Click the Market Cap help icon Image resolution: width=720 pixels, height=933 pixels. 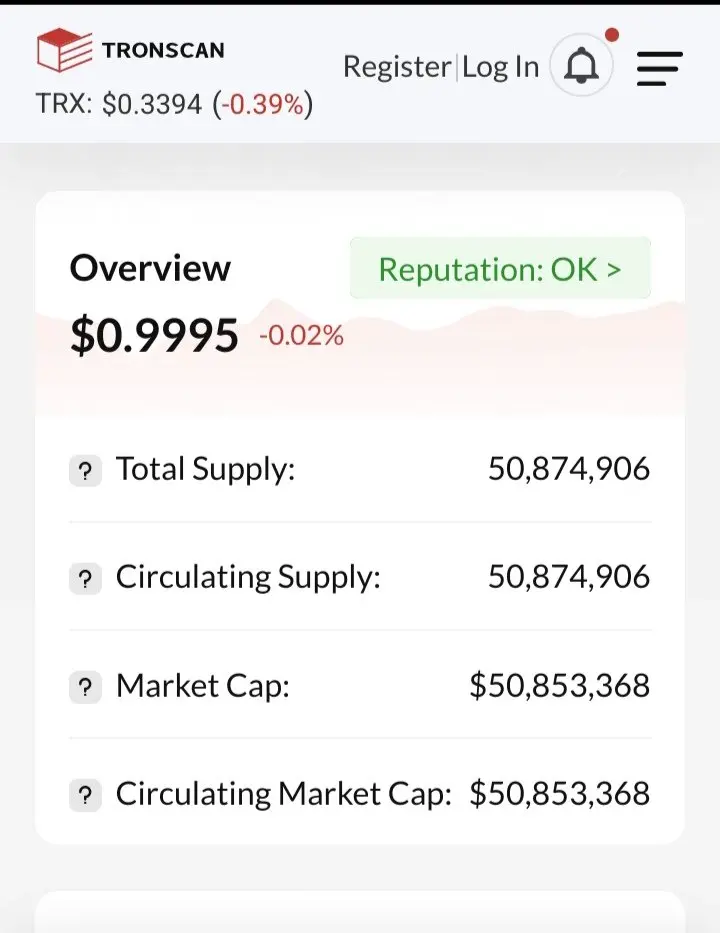pos(85,687)
